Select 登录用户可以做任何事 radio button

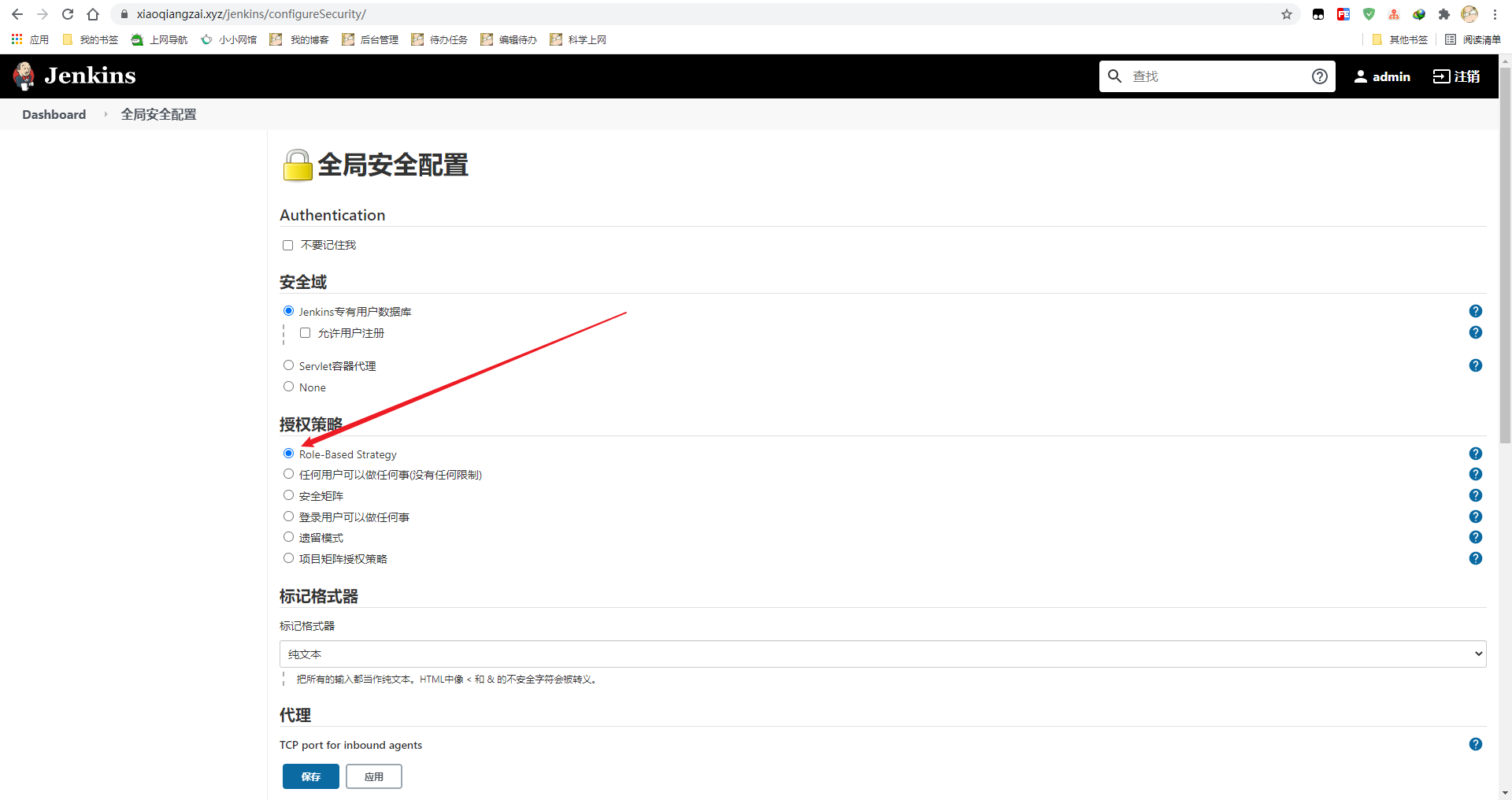pos(288,517)
